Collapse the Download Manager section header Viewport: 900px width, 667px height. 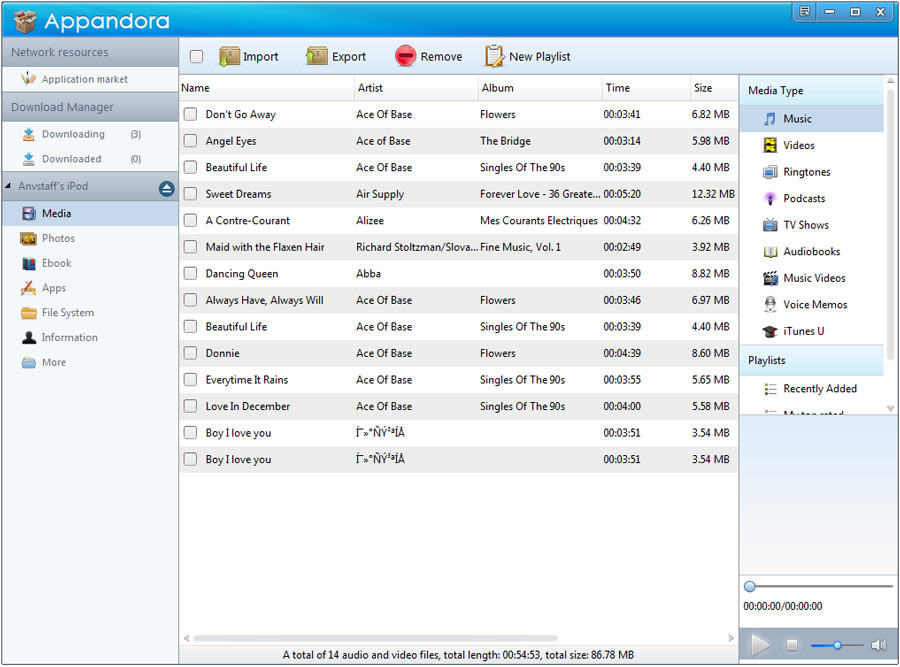[90, 107]
